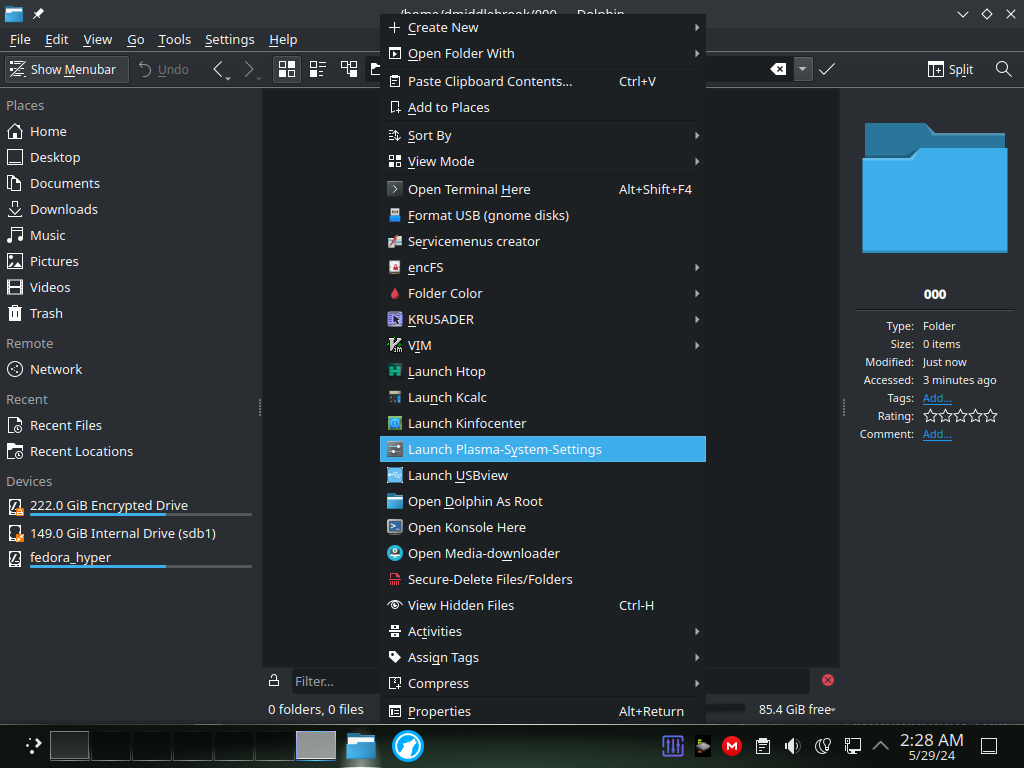Switch to Compact view mode in toolbar
The image size is (1024, 768).
pyautogui.click(x=318, y=69)
